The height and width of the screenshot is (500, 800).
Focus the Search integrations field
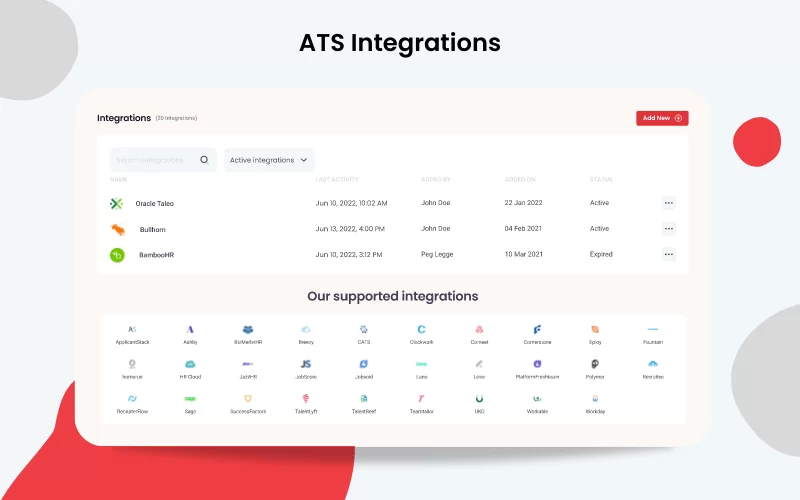coord(163,160)
